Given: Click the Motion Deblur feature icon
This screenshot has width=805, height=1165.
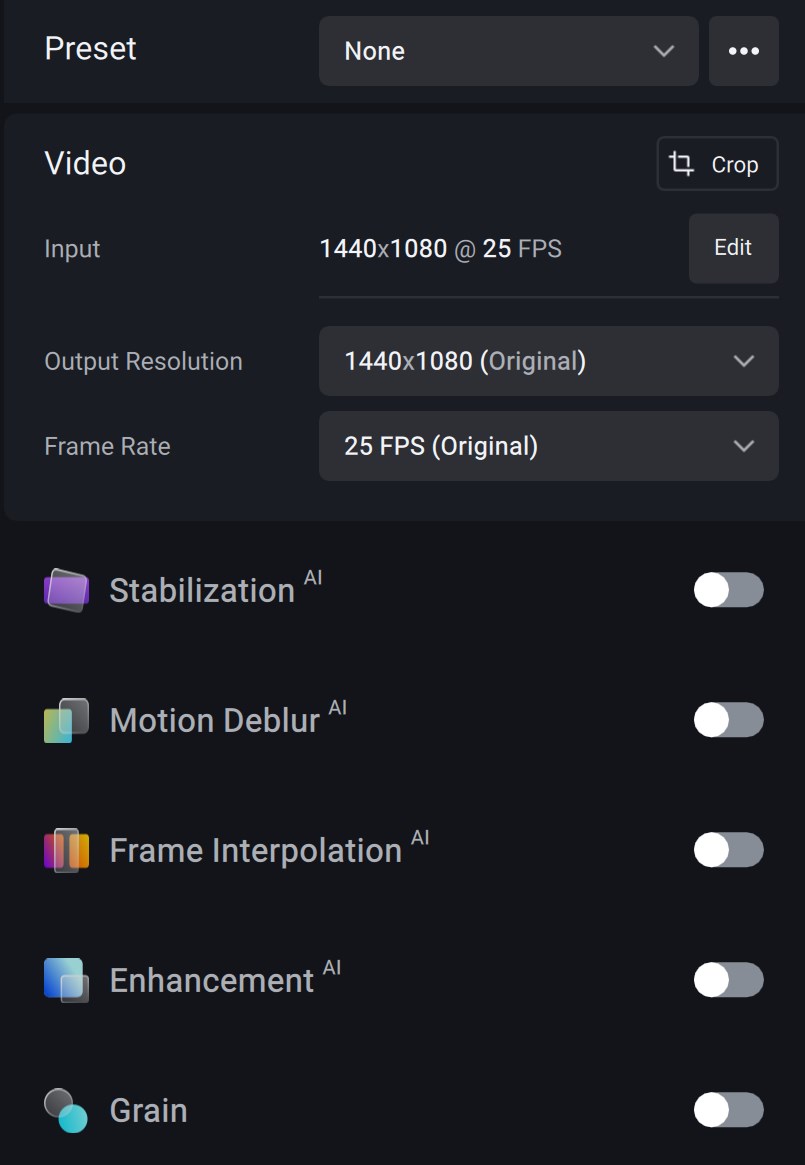Looking at the screenshot, I should pyautogui.click(x=66, y=720).
